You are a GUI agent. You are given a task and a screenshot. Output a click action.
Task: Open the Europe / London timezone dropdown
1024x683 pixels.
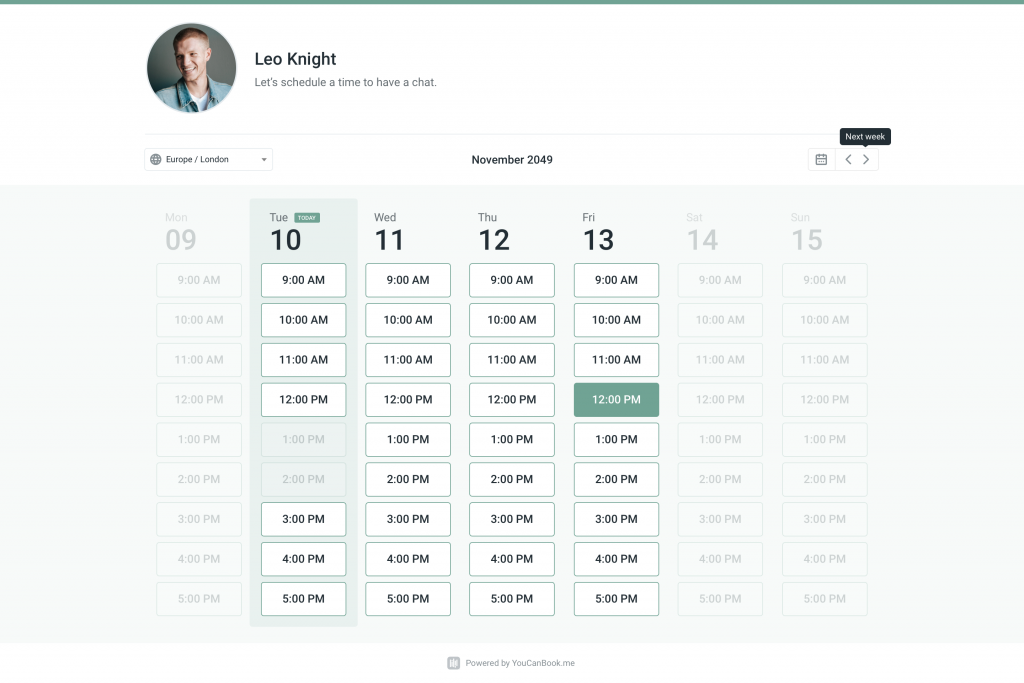point(208,159)
